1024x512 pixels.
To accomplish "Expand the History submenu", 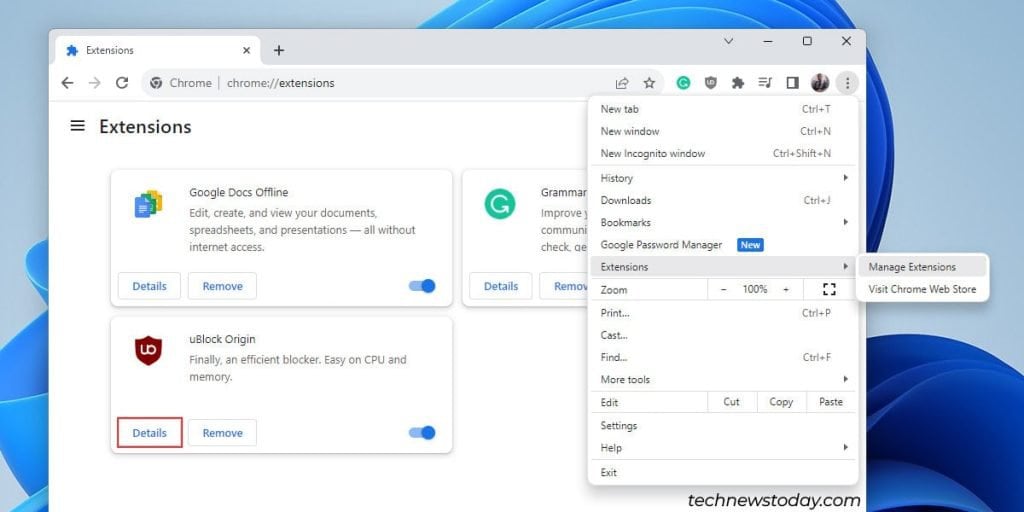I will [x=723, y=178].
